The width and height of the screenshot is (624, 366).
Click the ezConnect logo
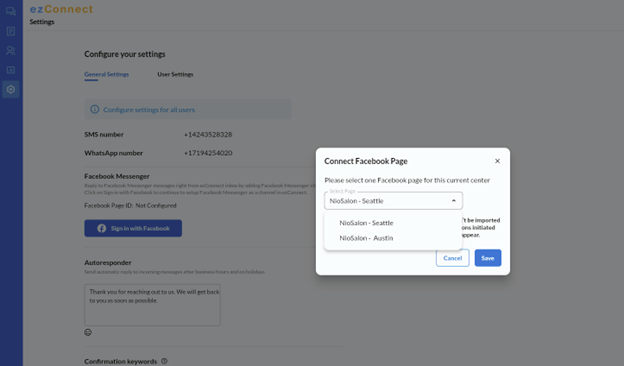pyautogui.click(x=61, y=9)
